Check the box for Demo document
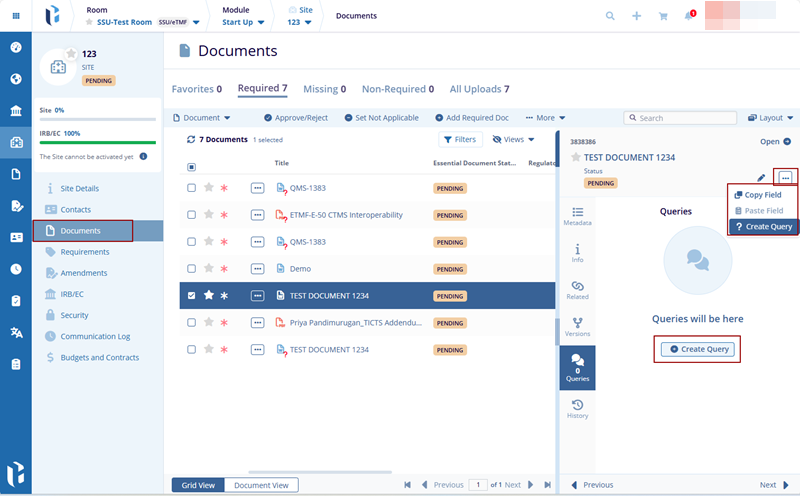Image resolution: width=800 pixels, height=496 pixels. click(192, 269)
